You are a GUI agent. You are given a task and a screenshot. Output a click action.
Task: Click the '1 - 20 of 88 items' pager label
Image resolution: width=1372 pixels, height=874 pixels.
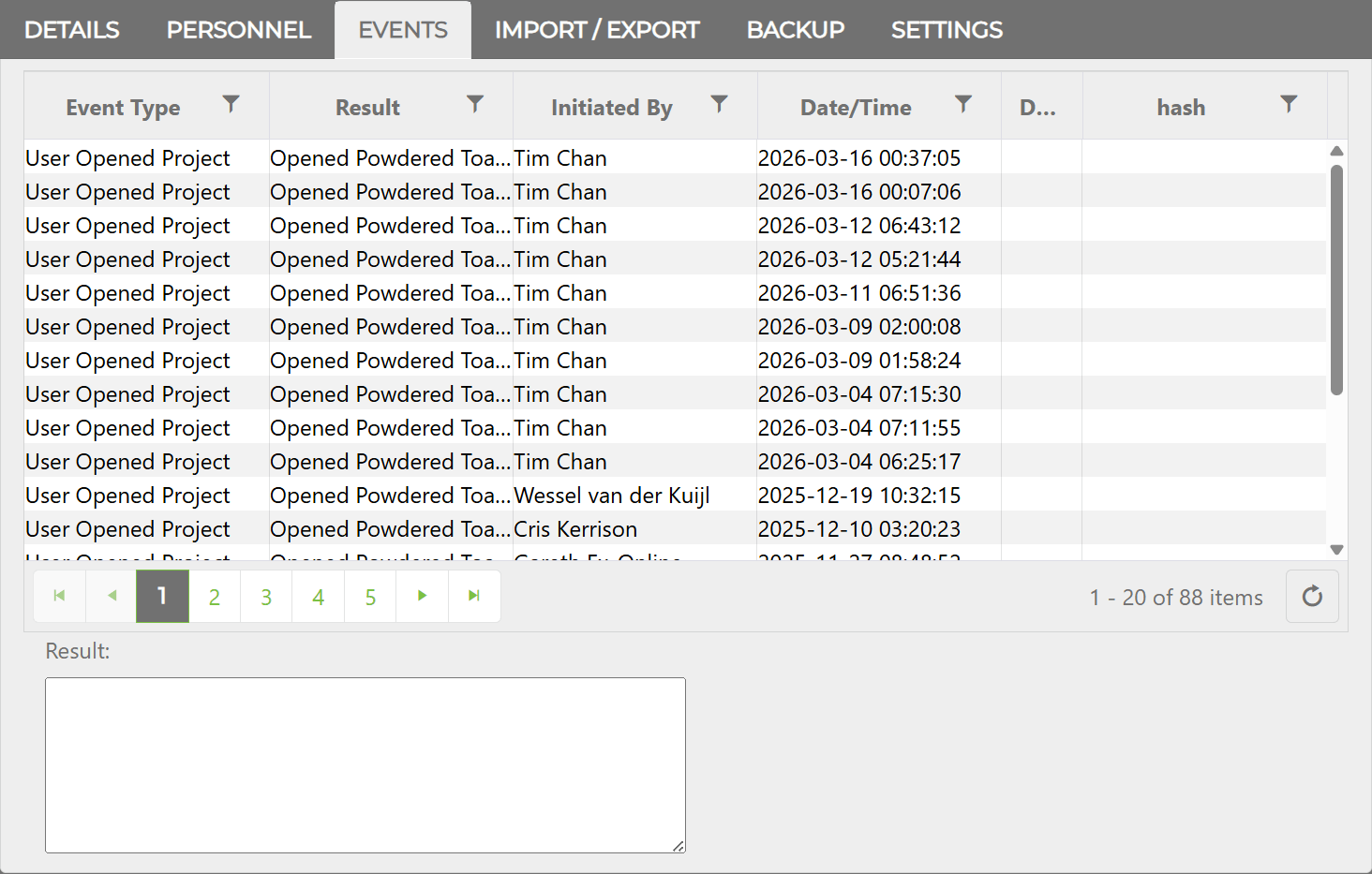point(1176,598)
